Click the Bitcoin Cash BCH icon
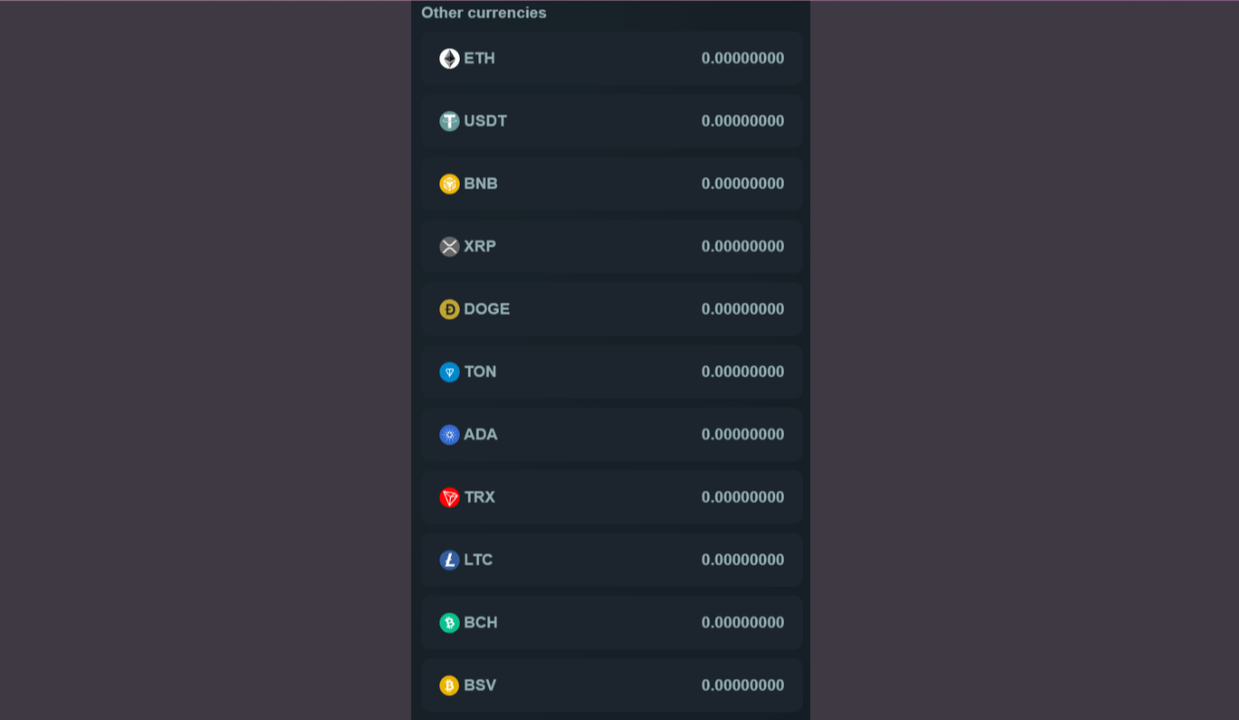 [449, 623]
